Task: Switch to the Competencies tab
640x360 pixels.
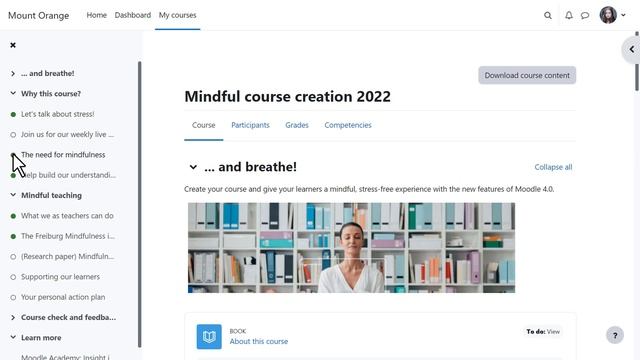Action: (348, 125)
